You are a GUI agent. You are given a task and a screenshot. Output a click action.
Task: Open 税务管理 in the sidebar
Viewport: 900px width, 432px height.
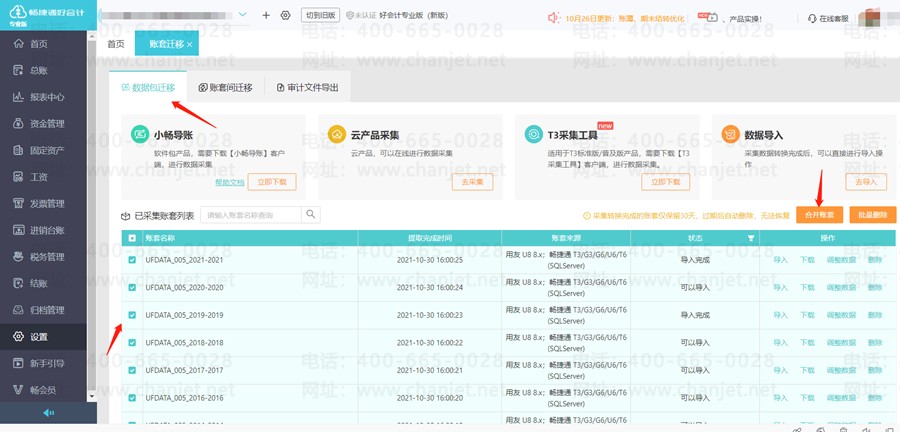(x=46, y=257)
